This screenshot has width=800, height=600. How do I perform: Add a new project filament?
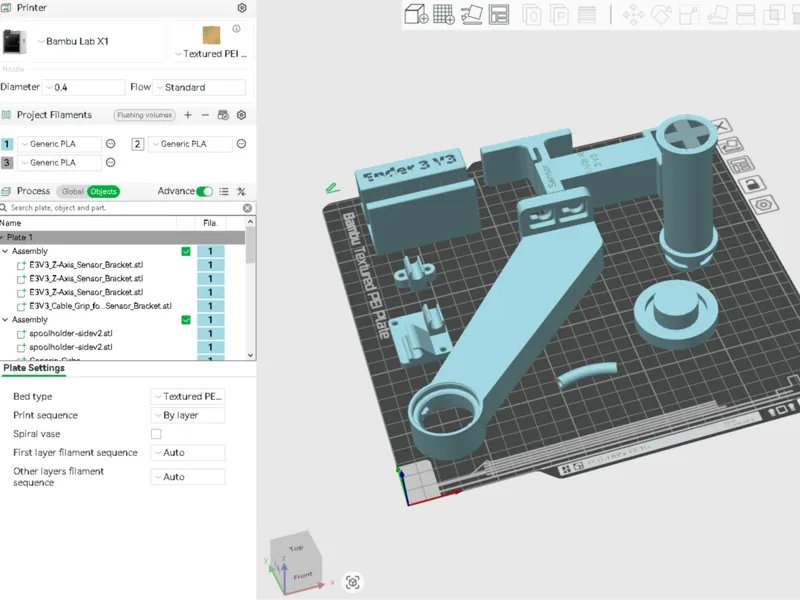(x=188, y=115)
